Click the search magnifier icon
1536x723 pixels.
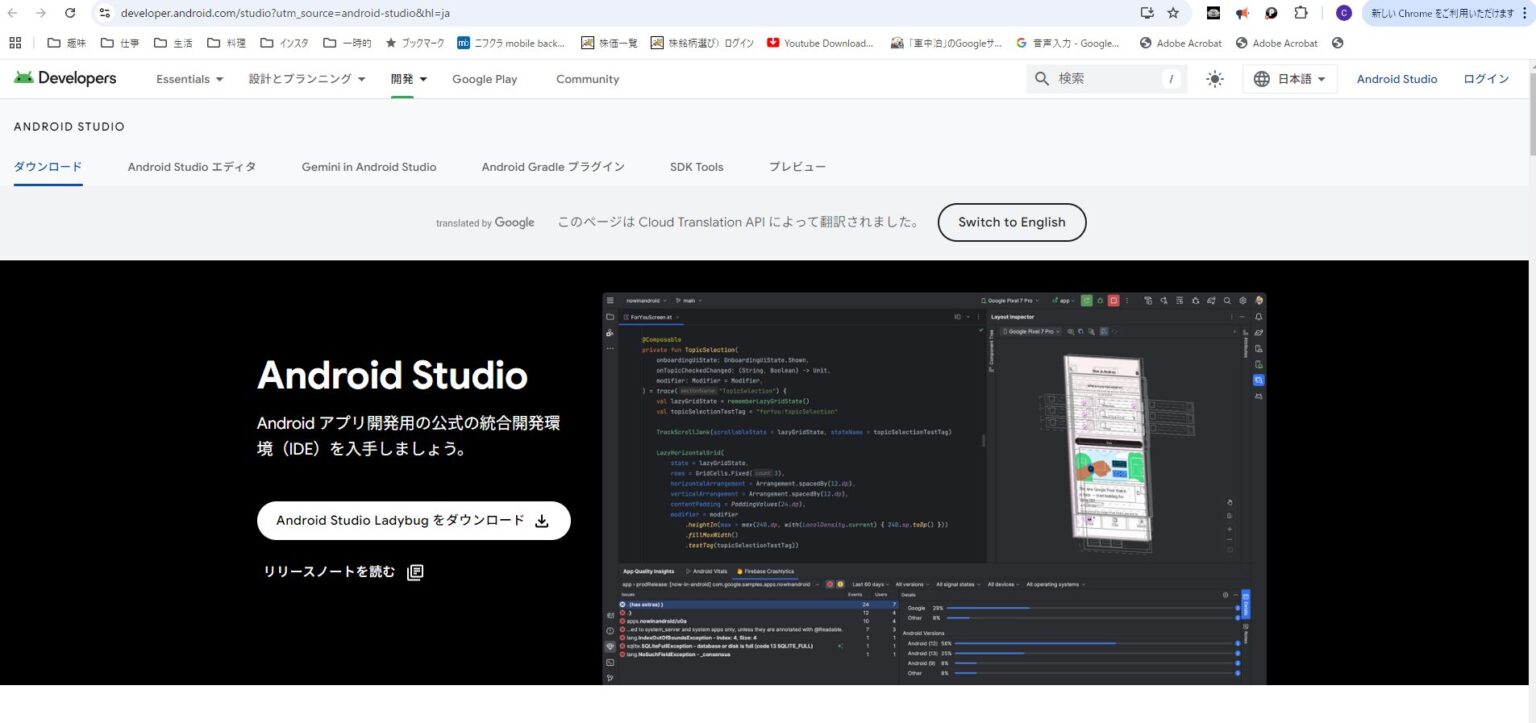pos(1041,78)
